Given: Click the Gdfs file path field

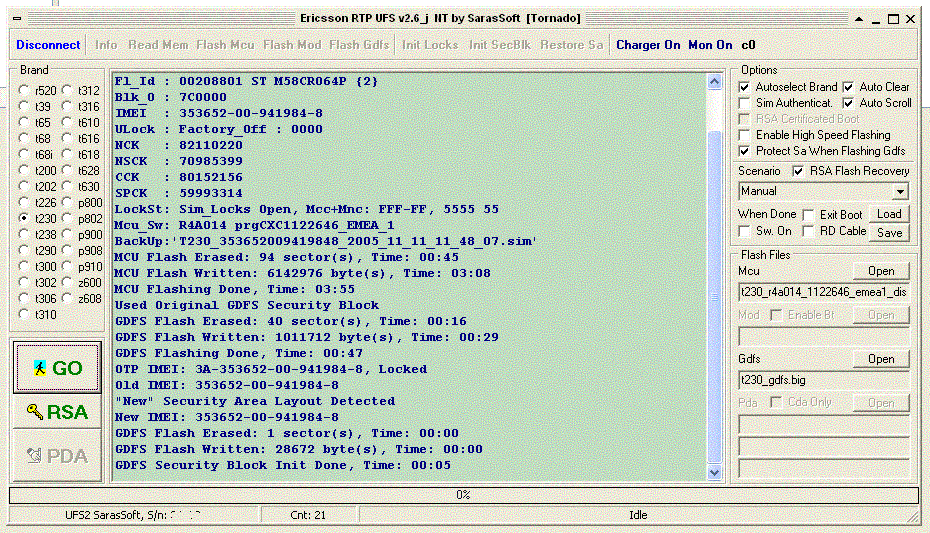Looking at the screenshot, I should pos(823,380).
